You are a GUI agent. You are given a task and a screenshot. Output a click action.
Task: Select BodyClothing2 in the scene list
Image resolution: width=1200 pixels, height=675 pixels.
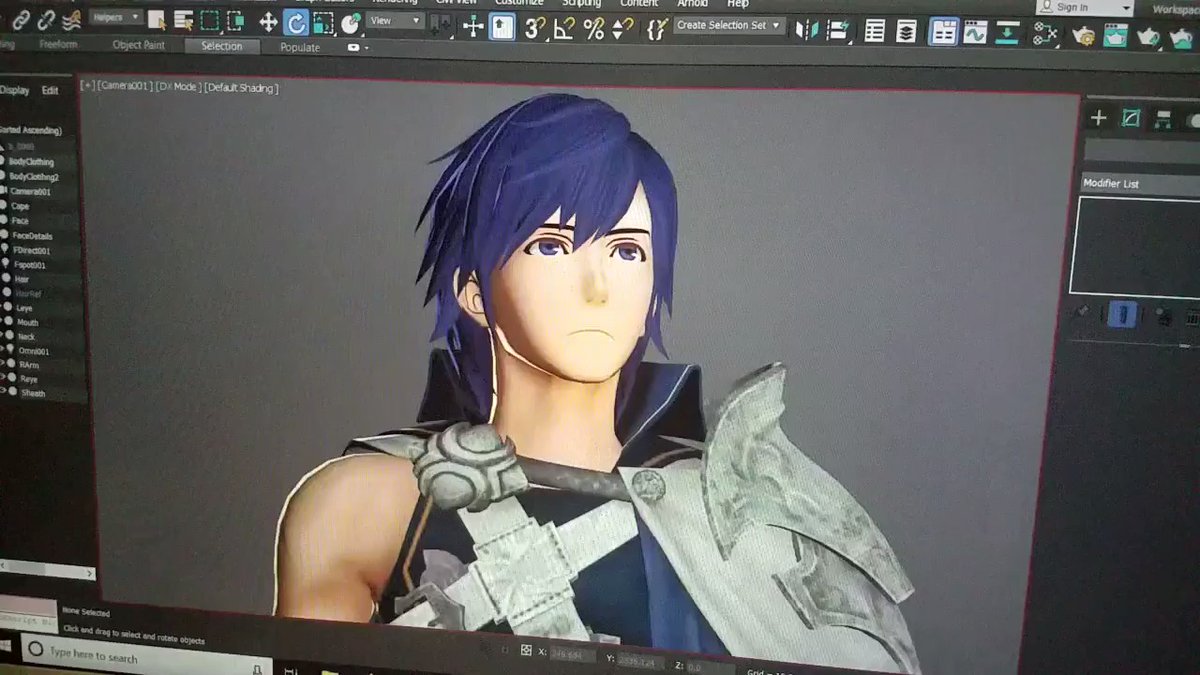pos(33,177)
